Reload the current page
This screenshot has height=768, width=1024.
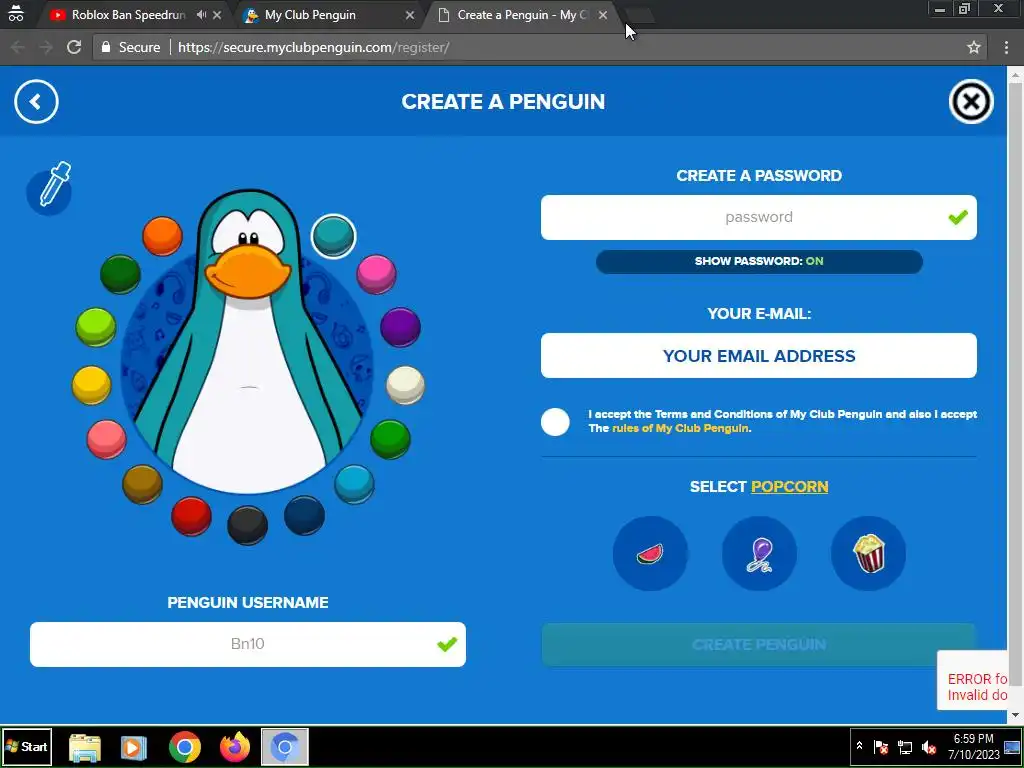coord(74,47)
